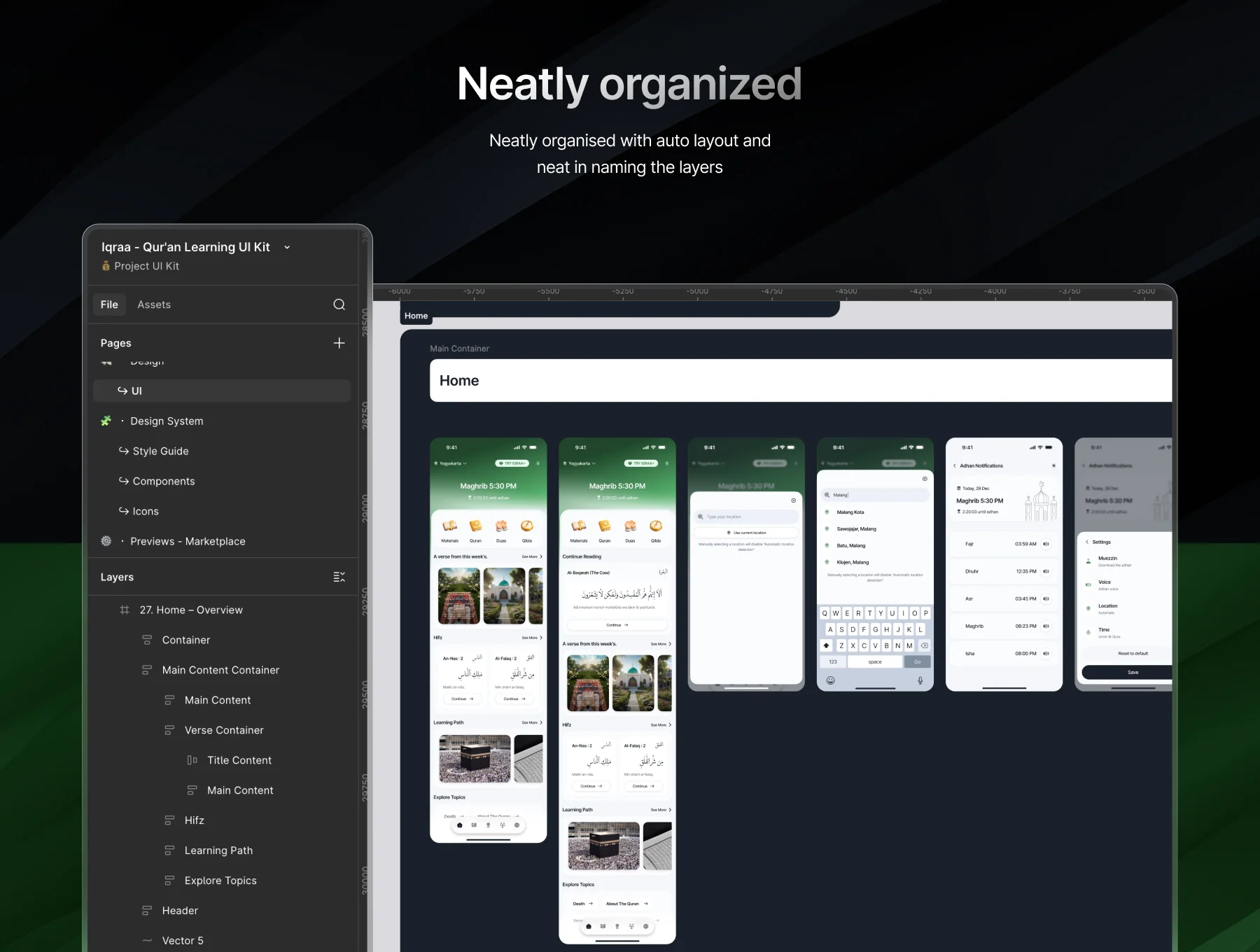Screen dimensions: 1260x952
Task: Go back with the chevron beside Adhan Notifications
Action: pos(954,465)
